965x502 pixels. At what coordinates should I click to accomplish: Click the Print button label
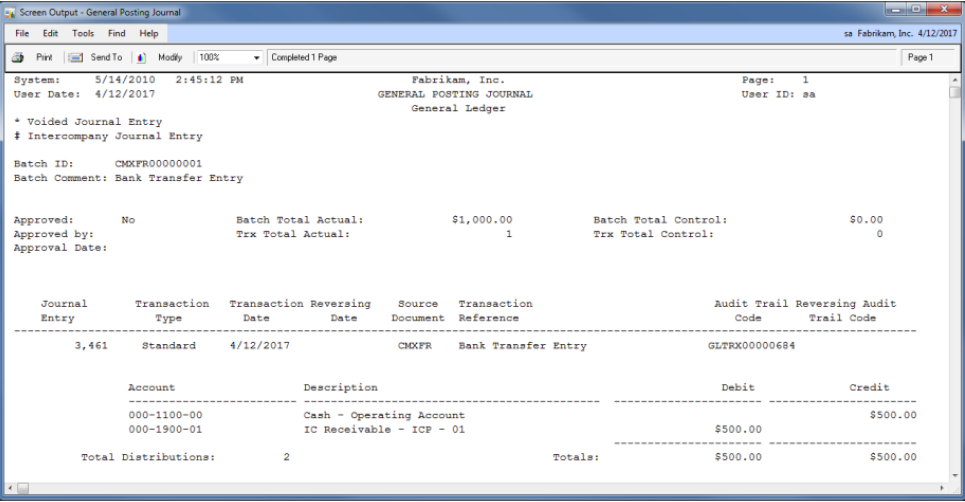44,58
